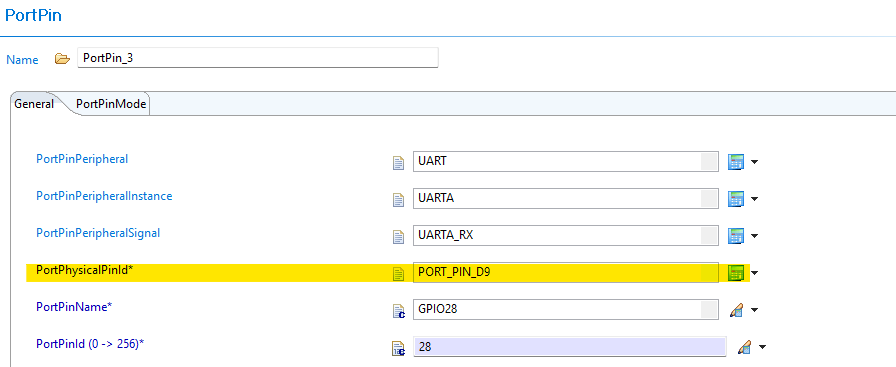Click the type icon beside PortPinId value 28
The image size is (896, 367).
pos(399,348)
